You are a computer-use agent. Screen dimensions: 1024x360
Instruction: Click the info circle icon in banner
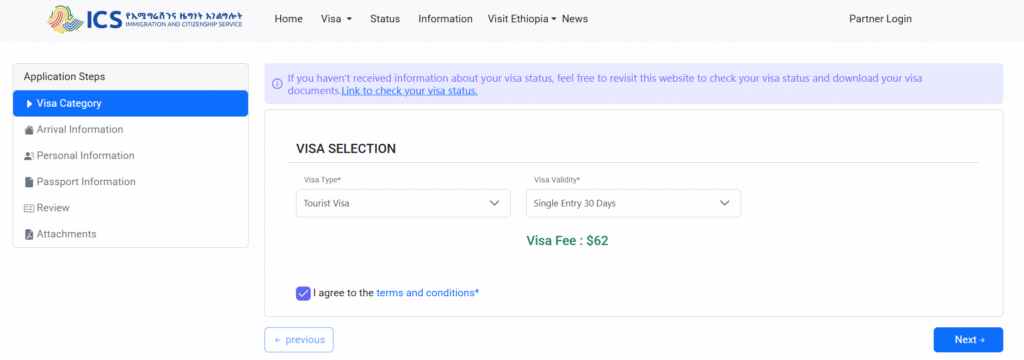(277, 84)
